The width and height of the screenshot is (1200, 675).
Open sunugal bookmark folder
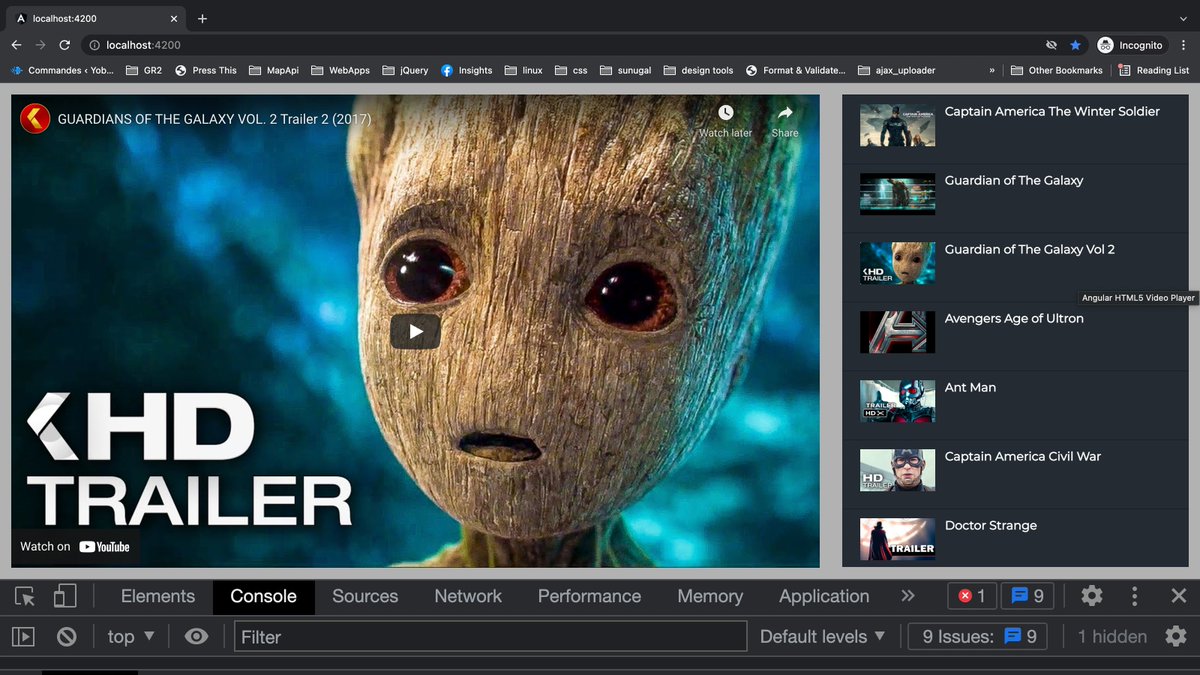point(625,70)
